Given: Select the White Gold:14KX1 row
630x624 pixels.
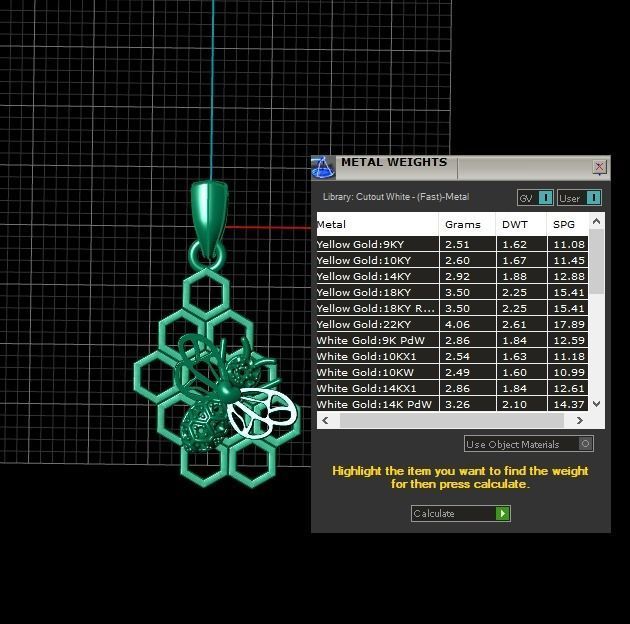Looking at the screenshot, I should click(x=452, y=388).
